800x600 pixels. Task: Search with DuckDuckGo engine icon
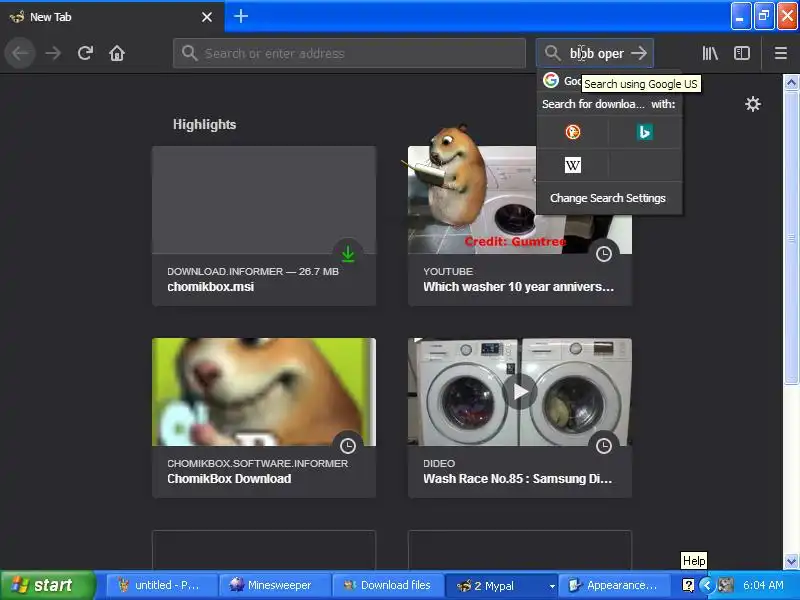coord(572,132)
